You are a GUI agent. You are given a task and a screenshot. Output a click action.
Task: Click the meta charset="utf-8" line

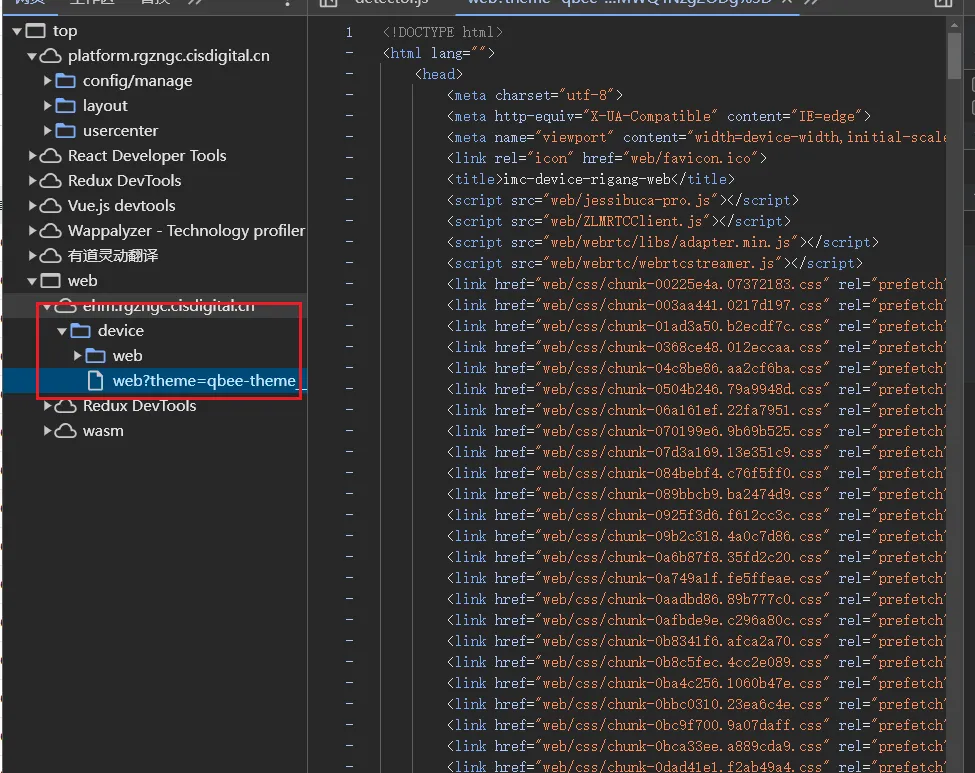pos(534,95)
